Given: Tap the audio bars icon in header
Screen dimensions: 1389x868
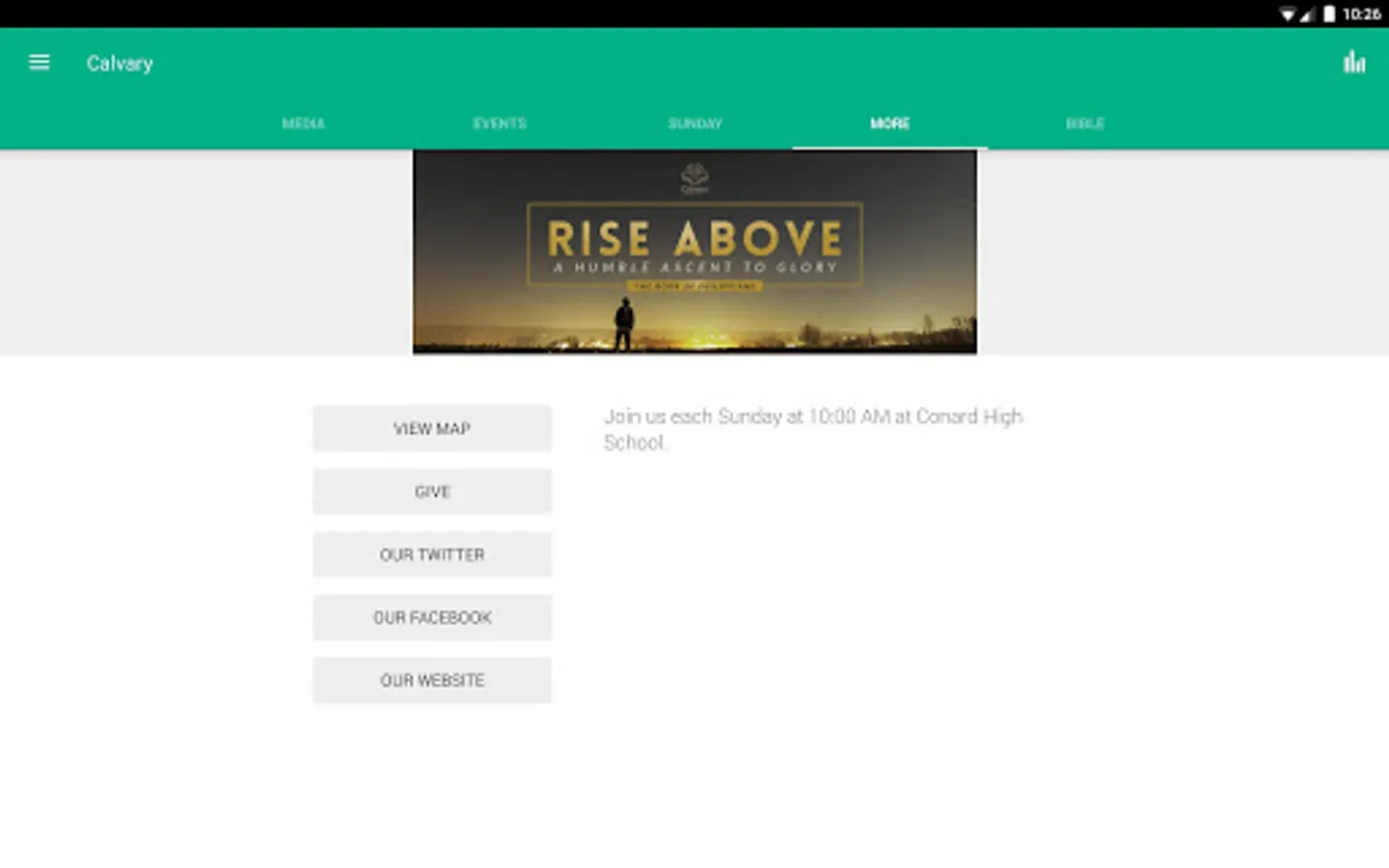Looking at the screenshot, I should [1354, 63].
